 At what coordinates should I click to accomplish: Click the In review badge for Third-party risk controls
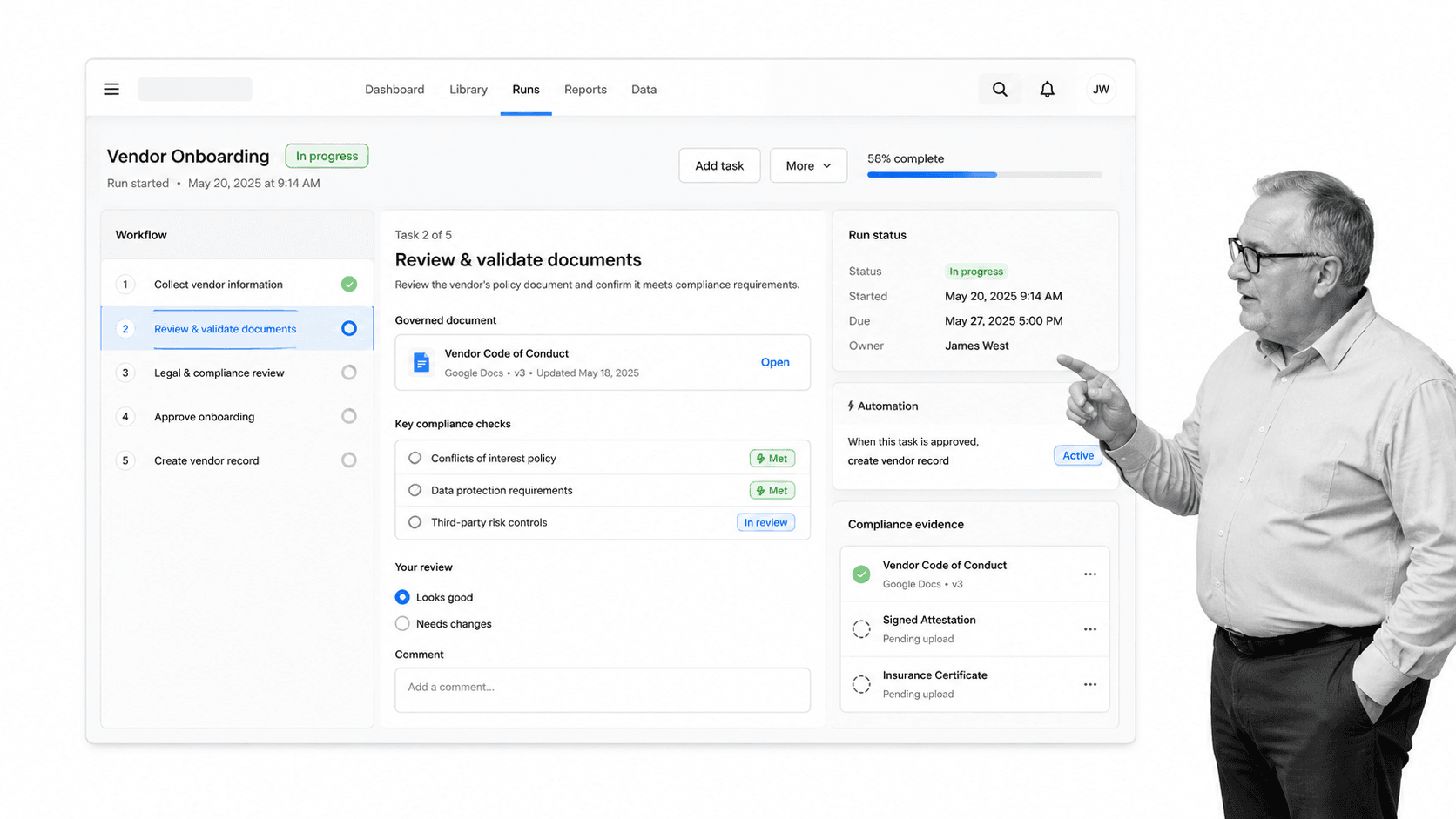tap(765, 522)
